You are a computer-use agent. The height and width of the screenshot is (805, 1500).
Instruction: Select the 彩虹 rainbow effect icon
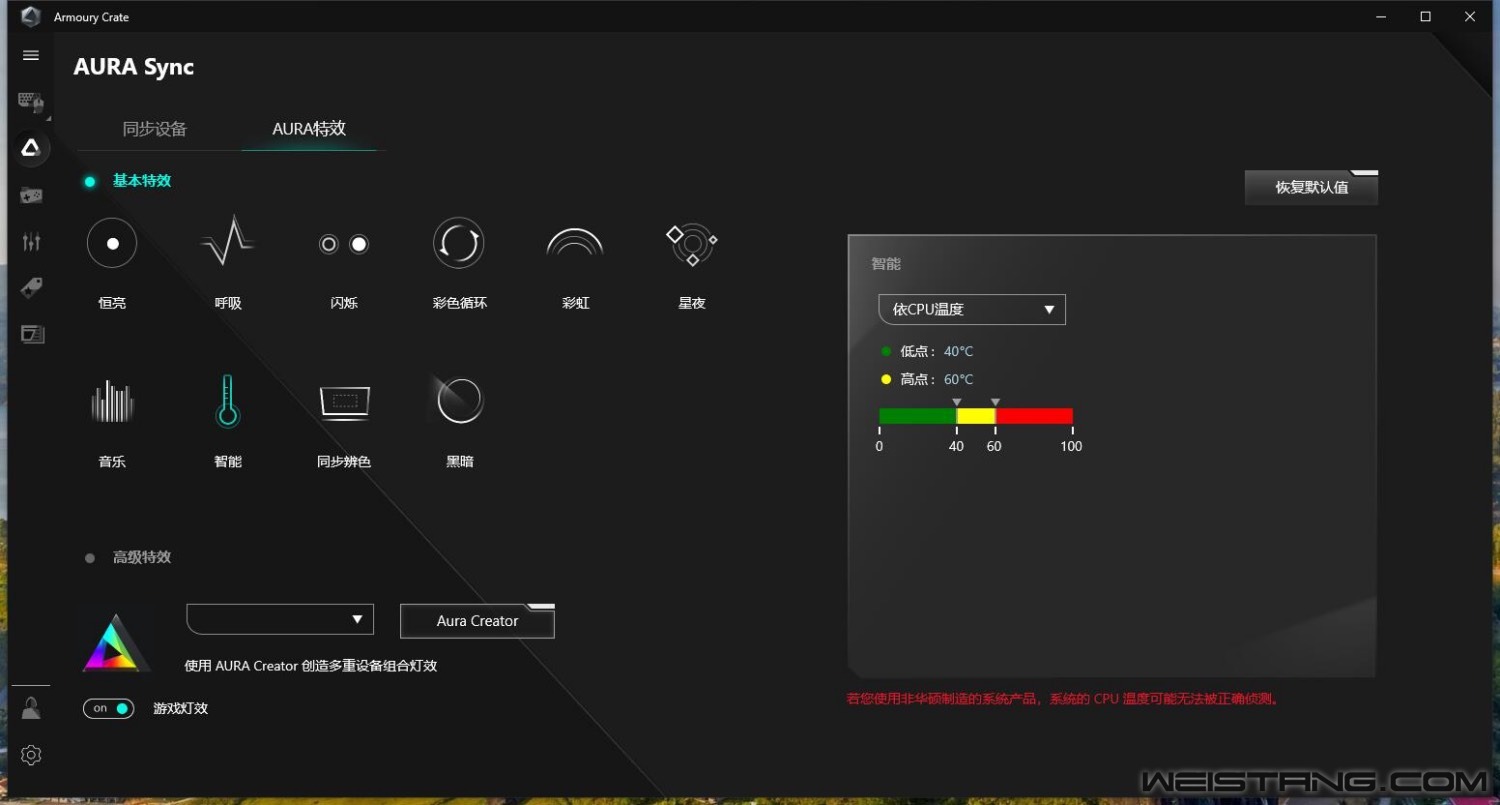point(575,243)
